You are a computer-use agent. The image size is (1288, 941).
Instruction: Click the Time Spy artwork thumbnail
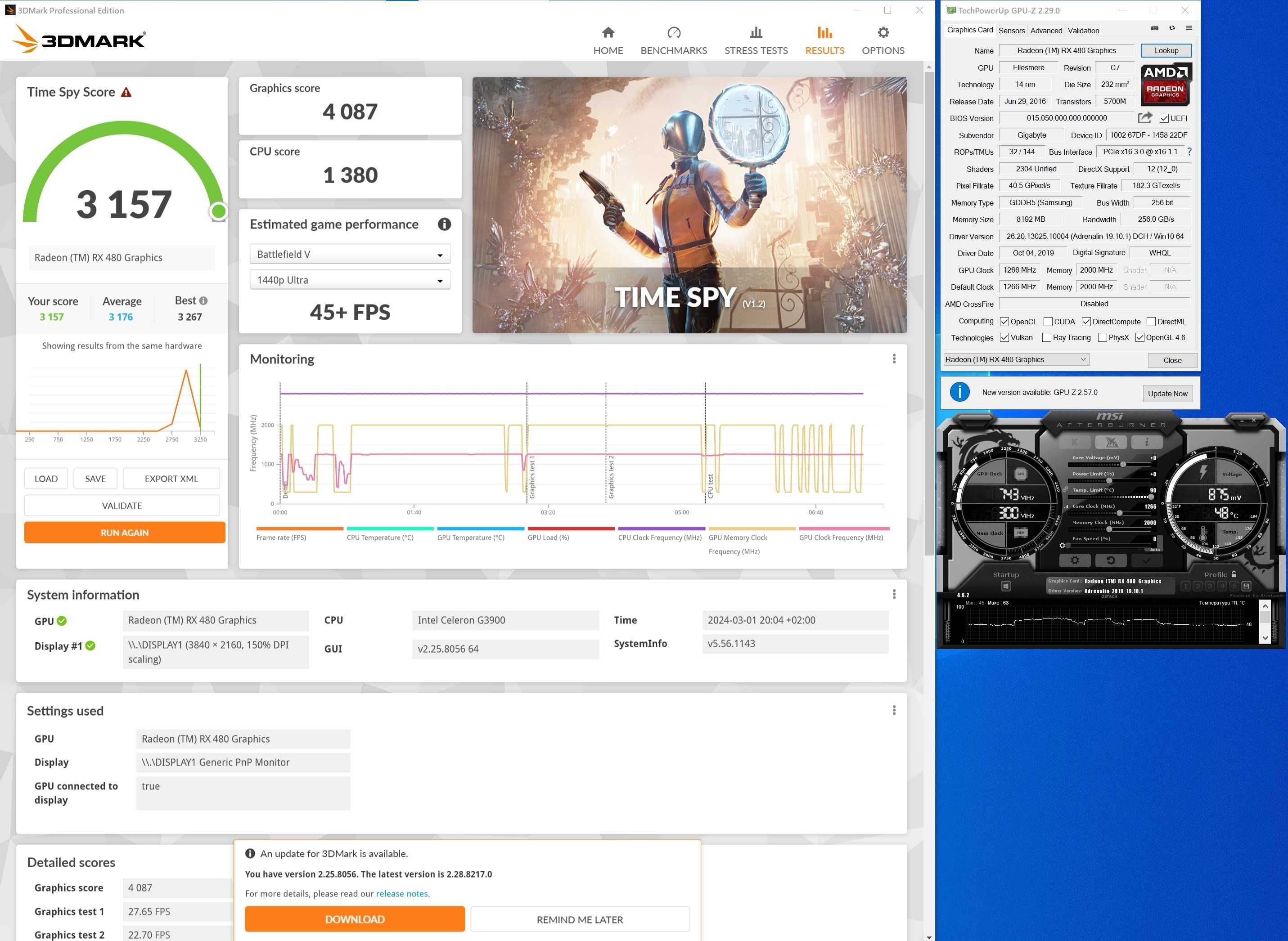[689, 205]
